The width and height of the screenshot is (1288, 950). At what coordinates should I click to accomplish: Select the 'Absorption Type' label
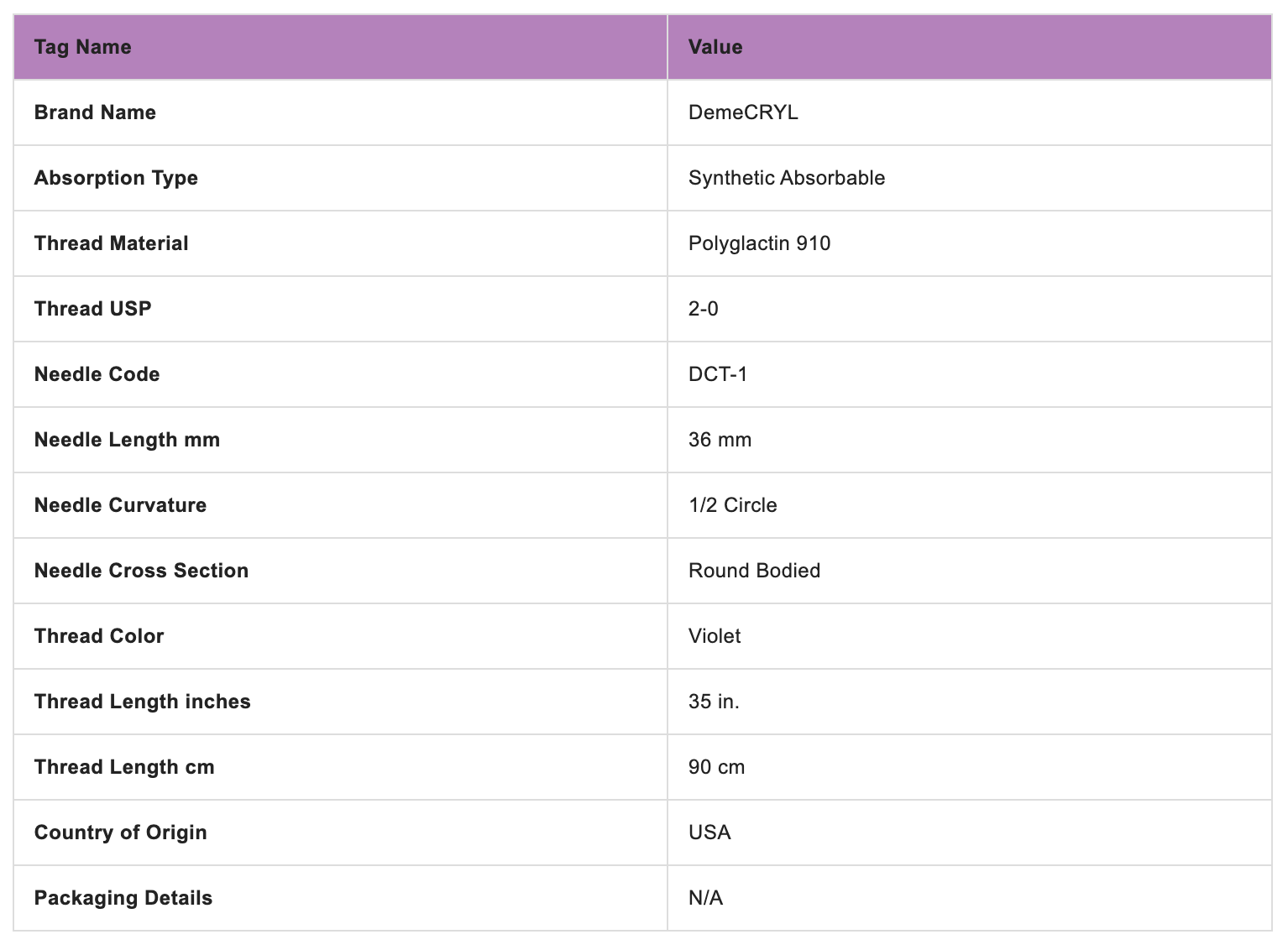116,178
